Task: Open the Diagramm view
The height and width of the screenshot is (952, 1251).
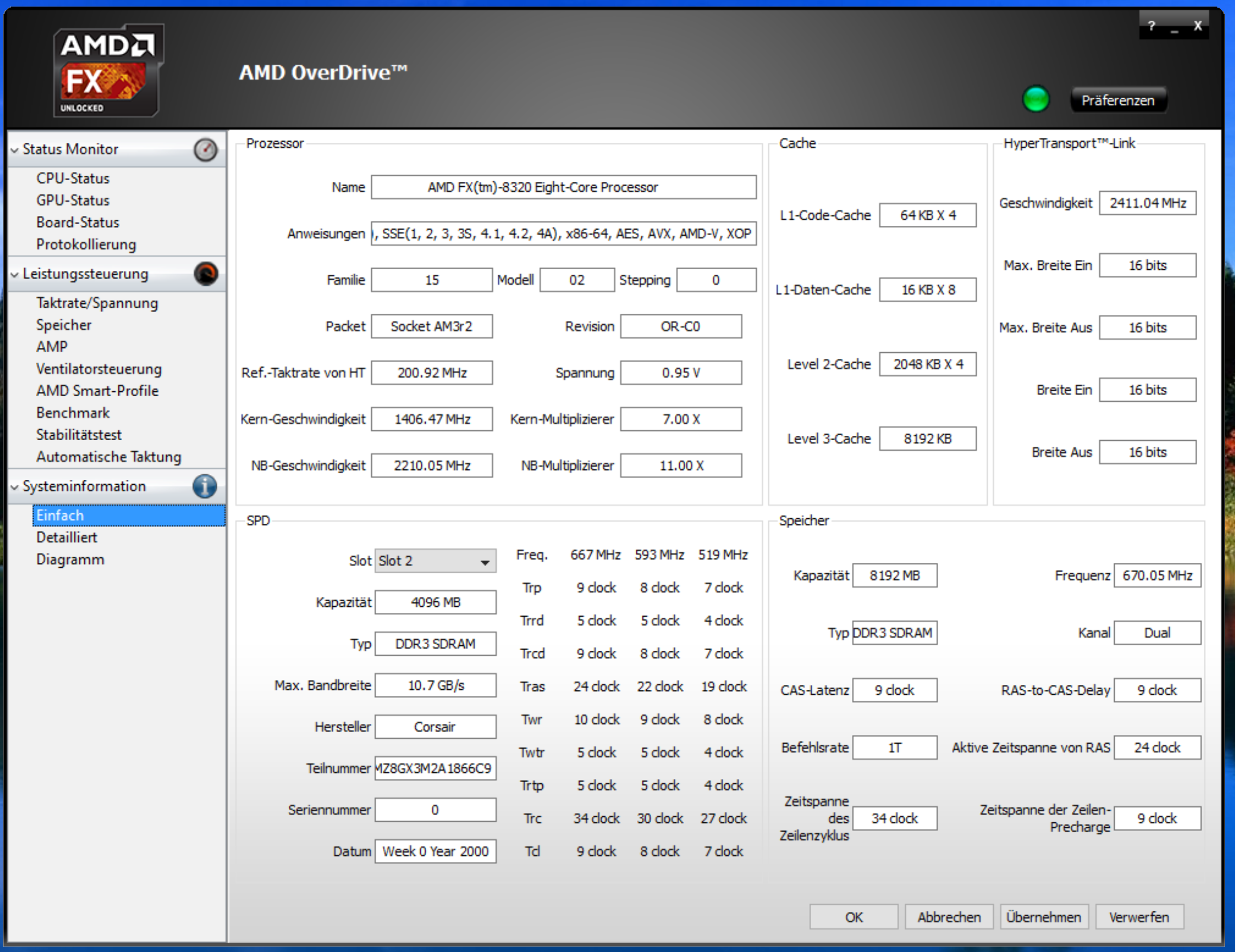Action: tap(70, 560)
